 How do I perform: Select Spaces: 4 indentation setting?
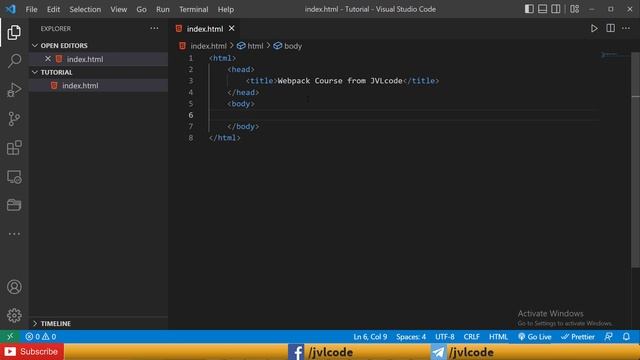click(411, 337)
